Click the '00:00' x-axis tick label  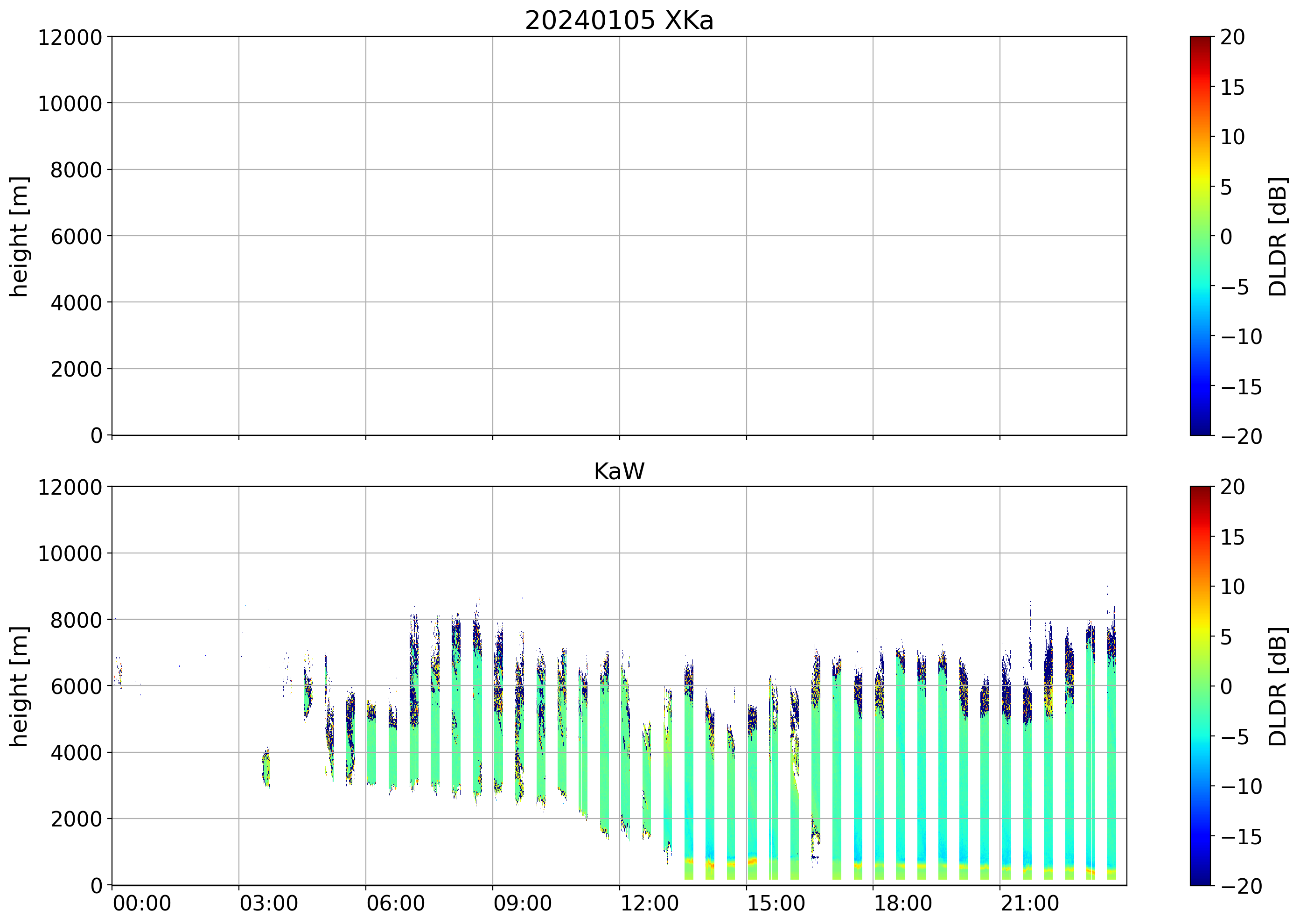pyautogui.click(x=142, y=903)
